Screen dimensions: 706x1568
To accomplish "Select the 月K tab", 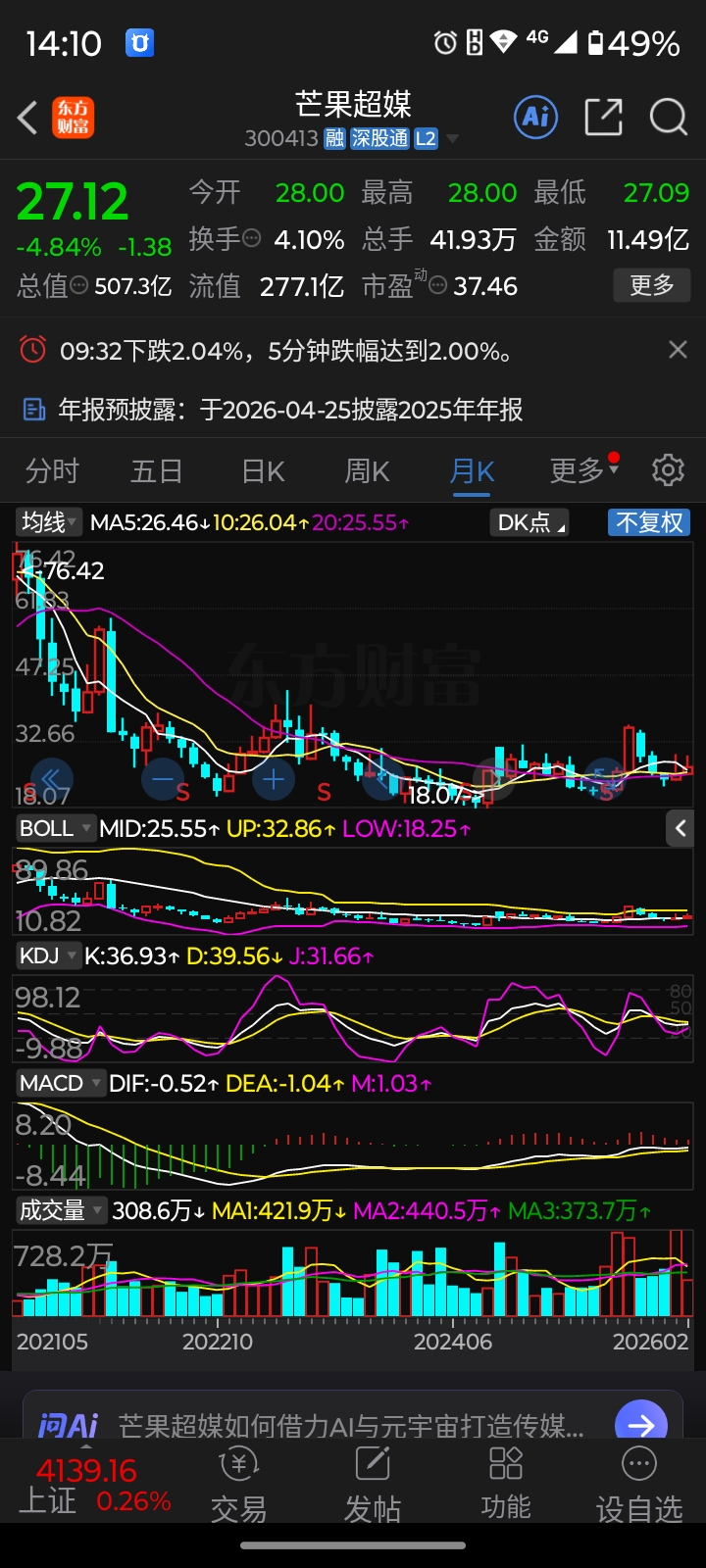I will (472, 471).
